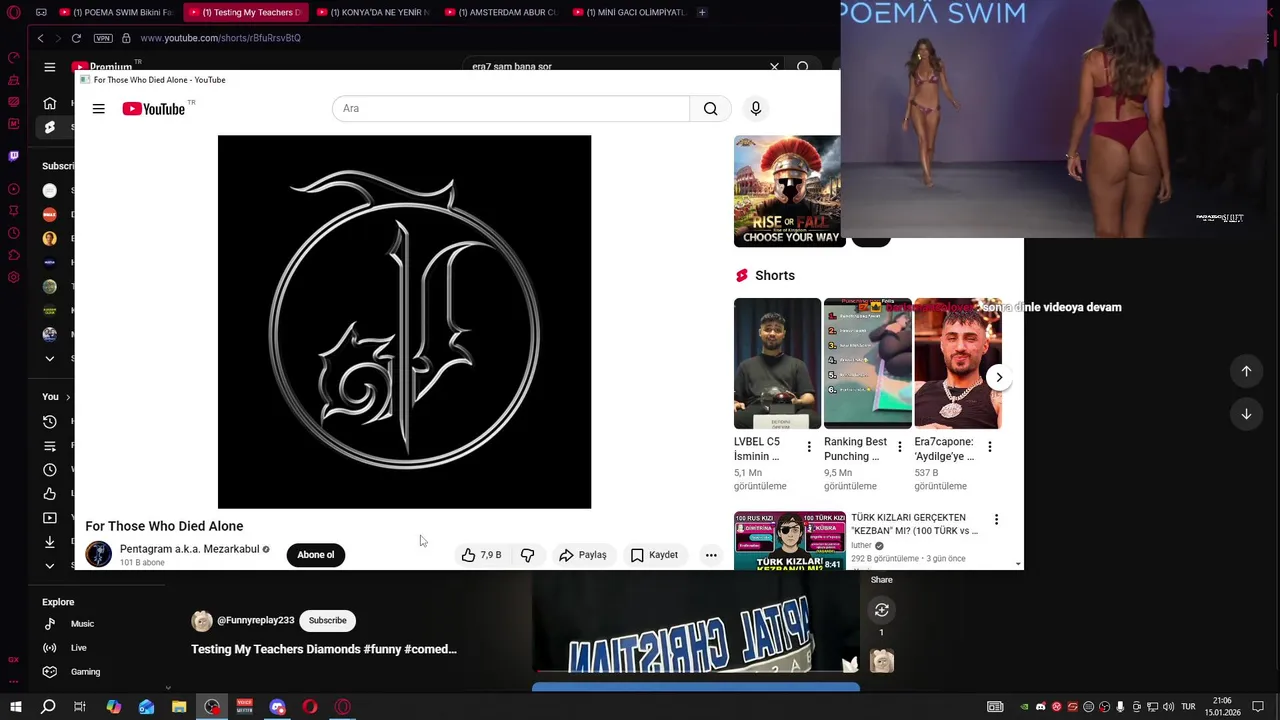Click the YouTube logo in the front window
Image resolution: width=1280 pixels, height=720 pixels.
(x=154, y=109)
